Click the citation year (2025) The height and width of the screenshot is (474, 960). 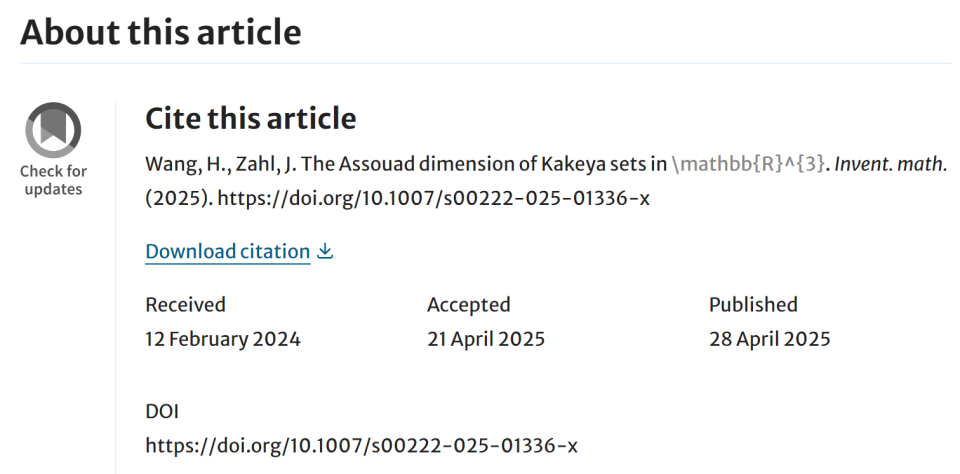(x=179, y=198)
